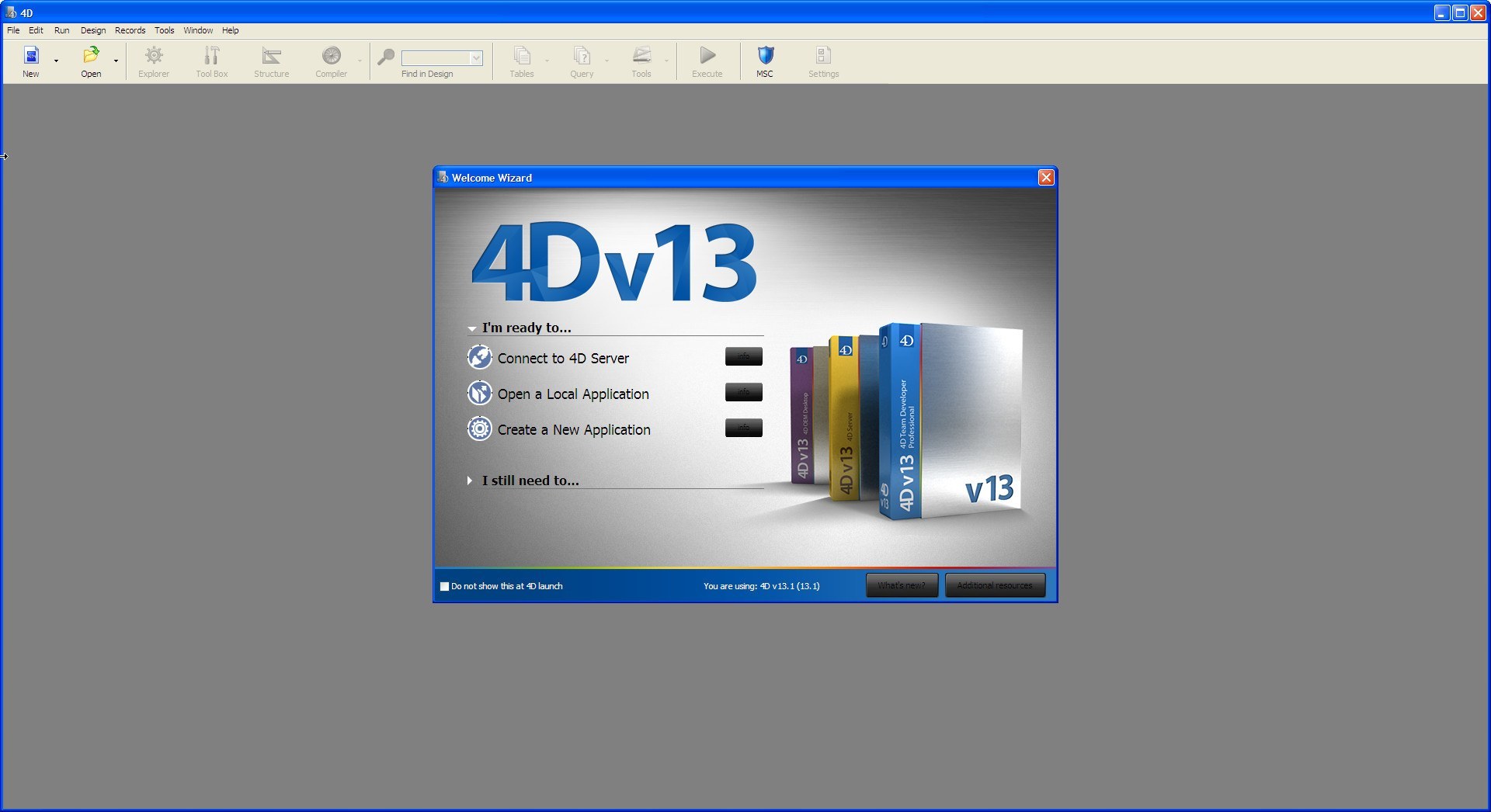
Task: Open the Help menu
Action: click(231, 30)
